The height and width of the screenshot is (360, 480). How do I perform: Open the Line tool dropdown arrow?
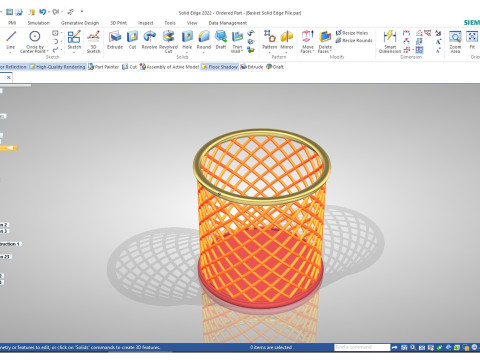point(11,52)
